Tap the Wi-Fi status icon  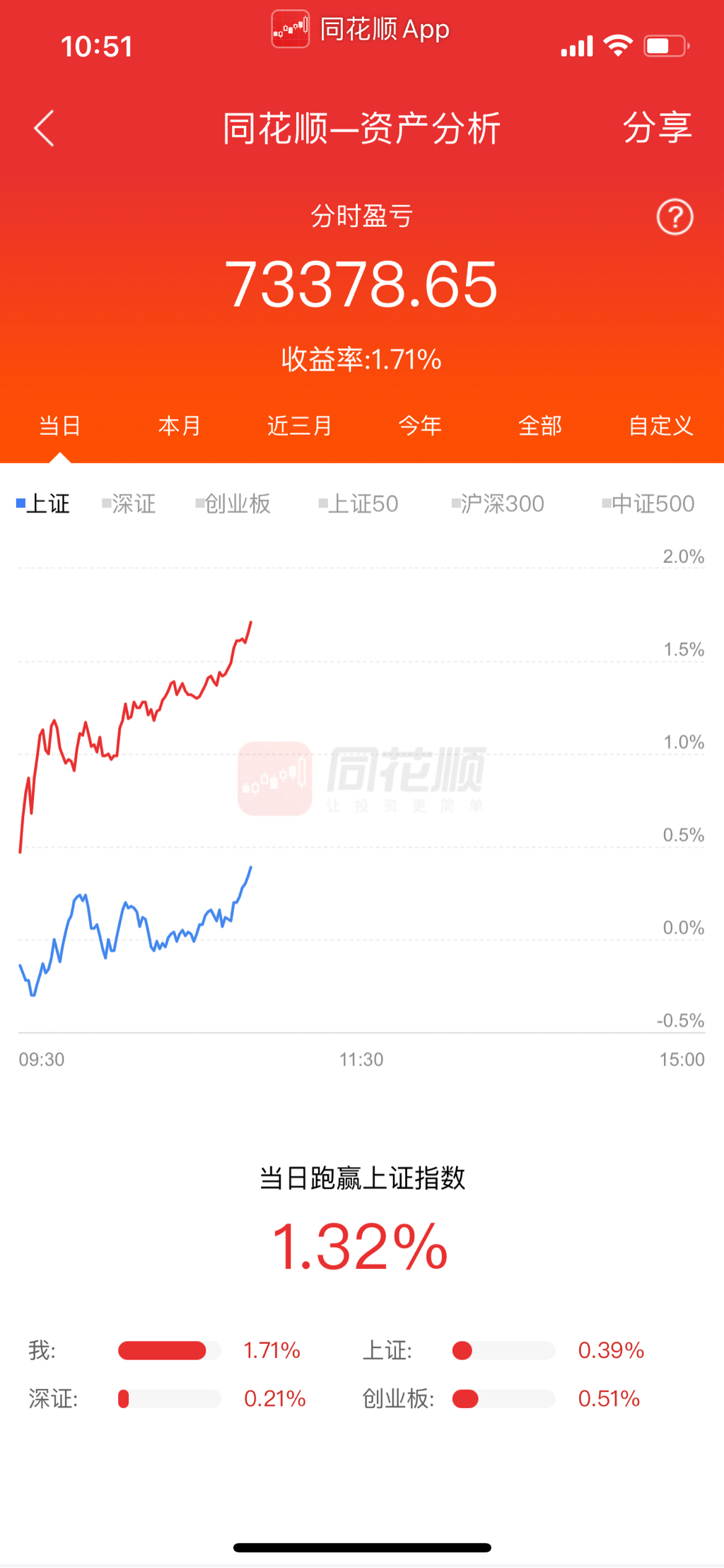[x=618, y=46]
